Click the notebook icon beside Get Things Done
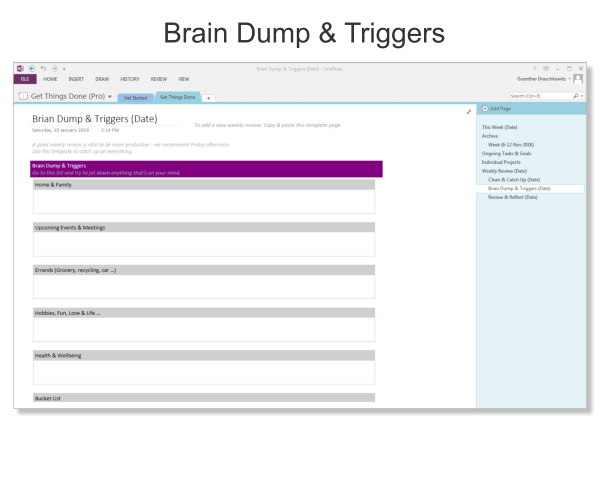Screen dimensions: 600x490 (x=22, y=96)
